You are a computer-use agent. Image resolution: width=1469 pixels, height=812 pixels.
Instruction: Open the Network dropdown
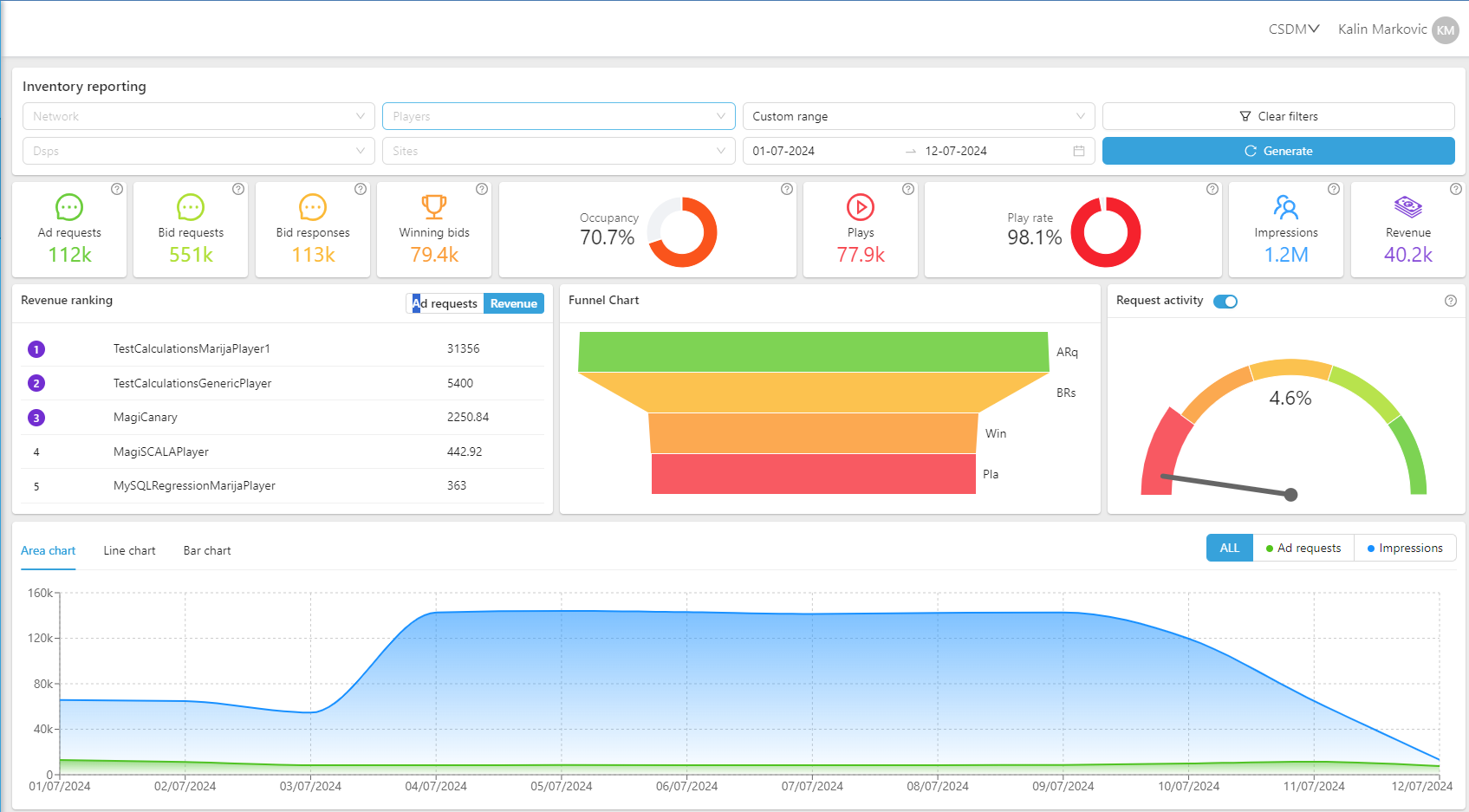198,116
